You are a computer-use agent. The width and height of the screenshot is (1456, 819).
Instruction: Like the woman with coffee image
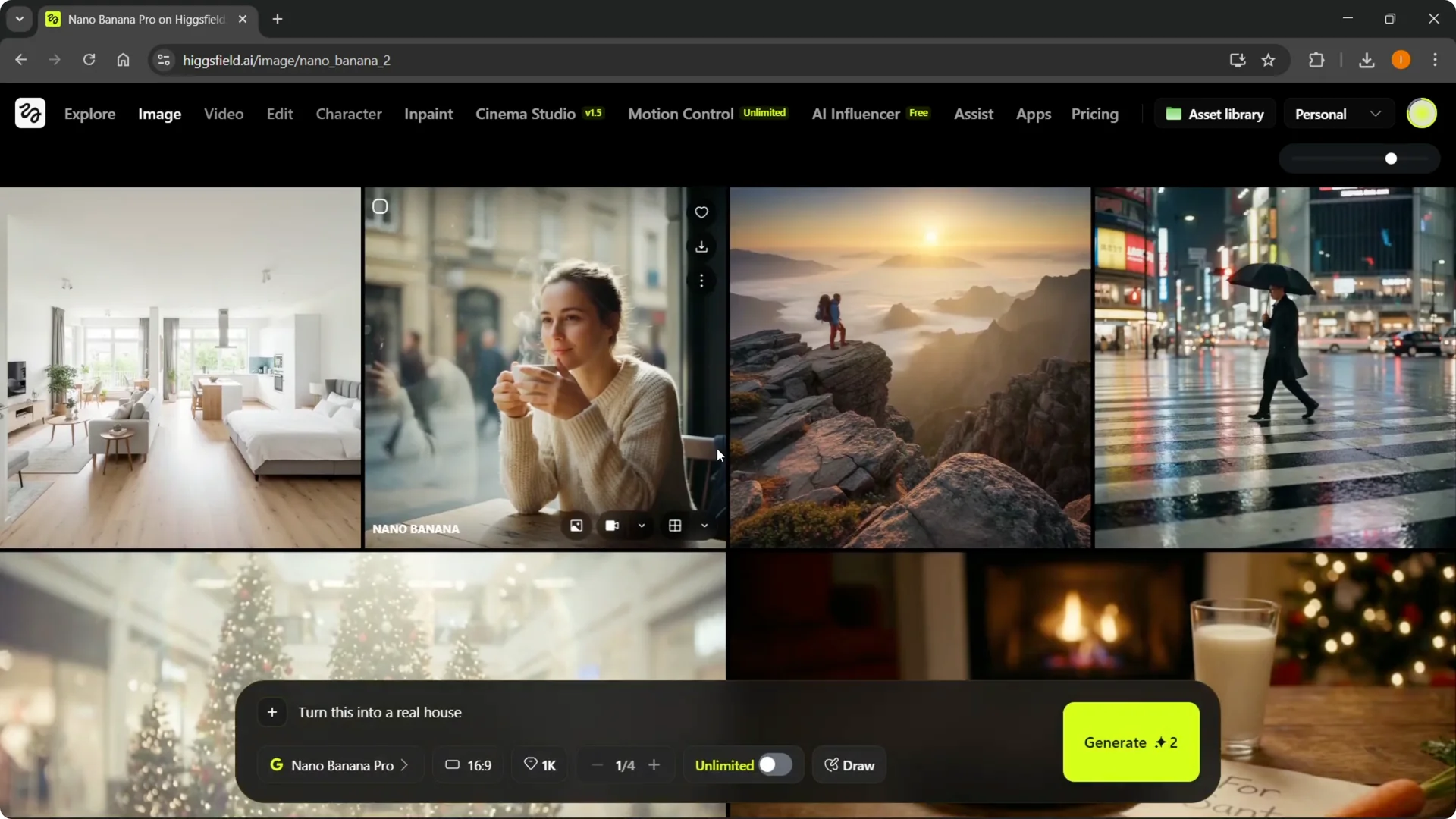click(x=701, y=212)
